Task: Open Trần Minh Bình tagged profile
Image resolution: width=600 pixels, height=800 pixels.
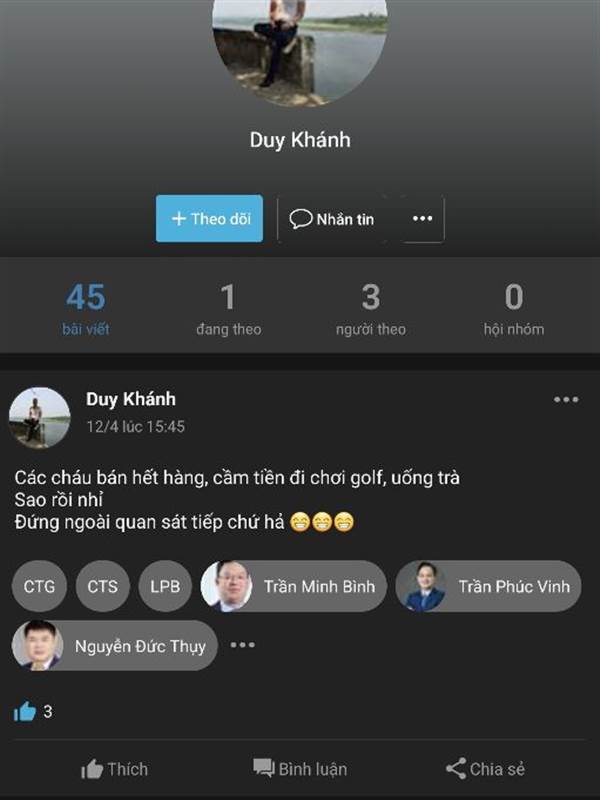Action: click(293, 586)
